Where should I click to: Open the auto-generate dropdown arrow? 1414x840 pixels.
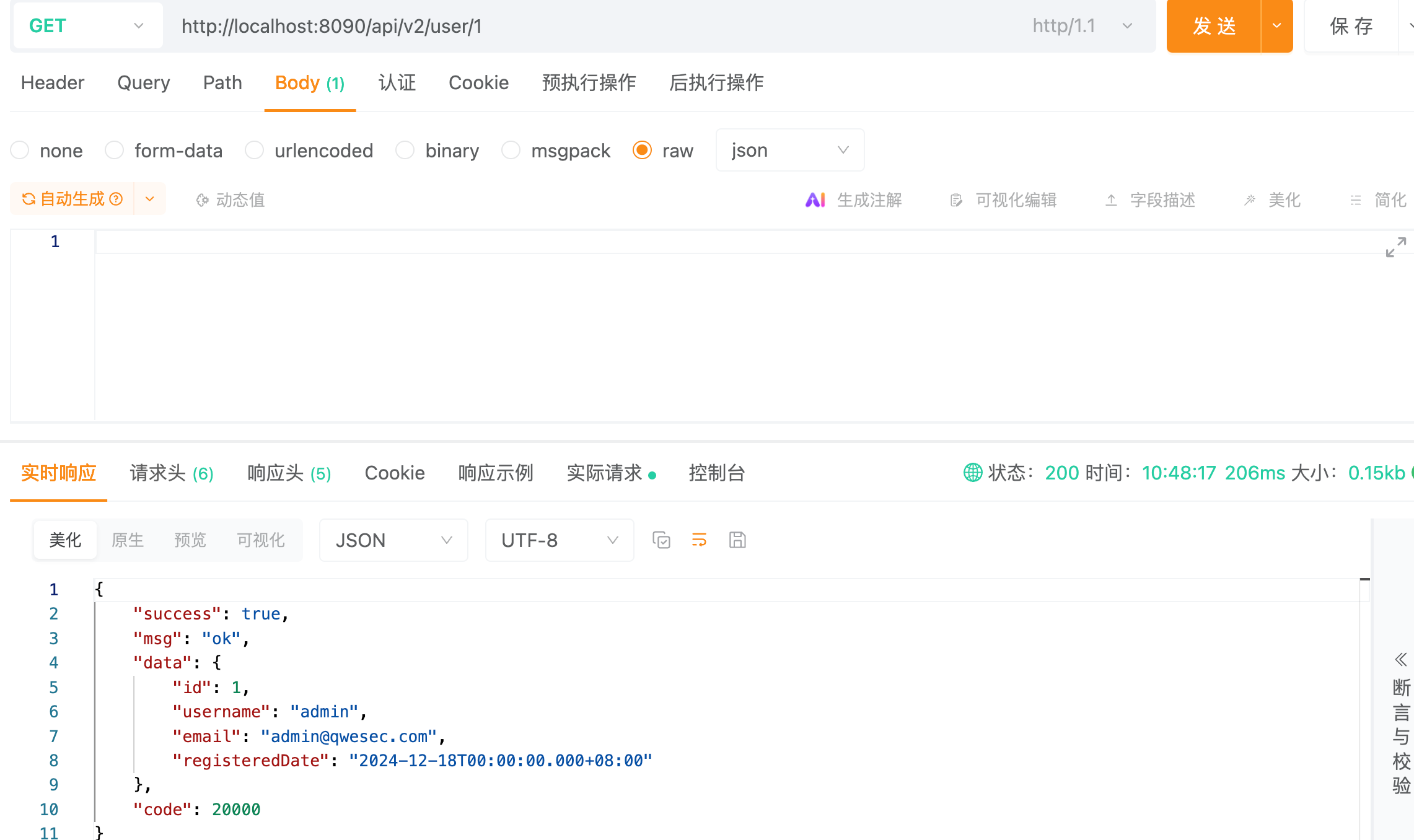tap(150, 199)
